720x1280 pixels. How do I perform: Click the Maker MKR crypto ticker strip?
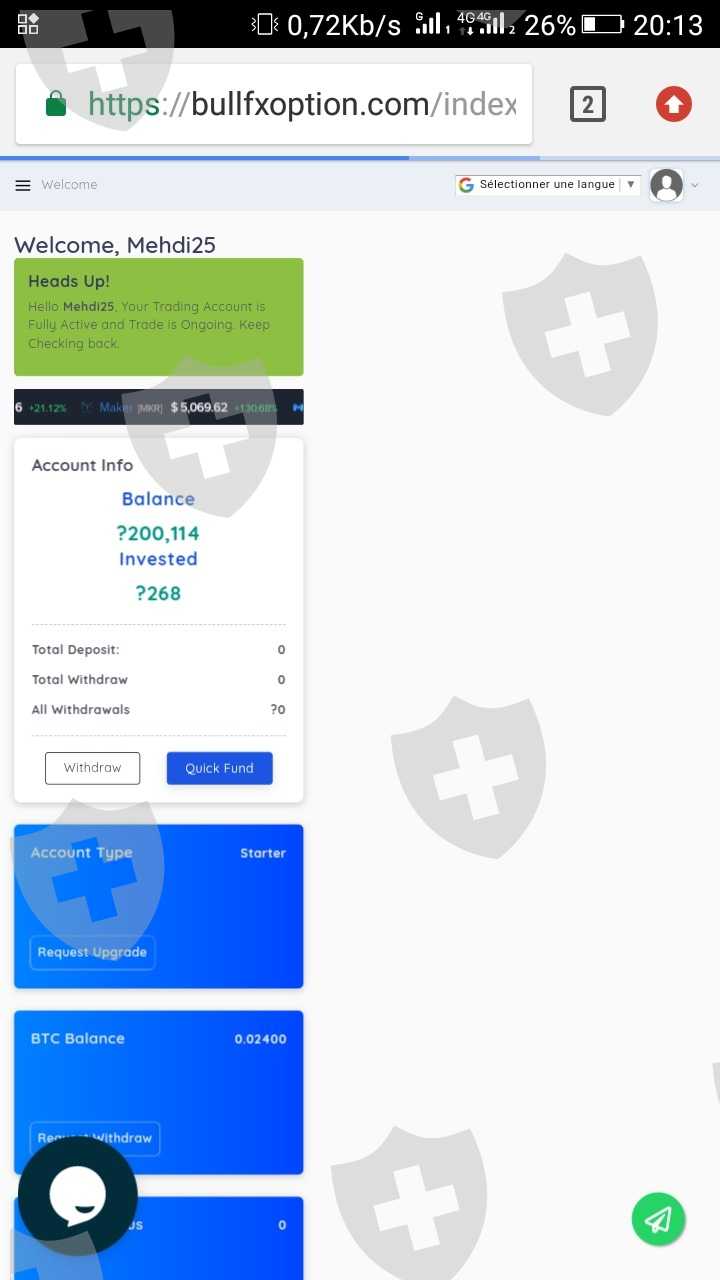[159, 407]
